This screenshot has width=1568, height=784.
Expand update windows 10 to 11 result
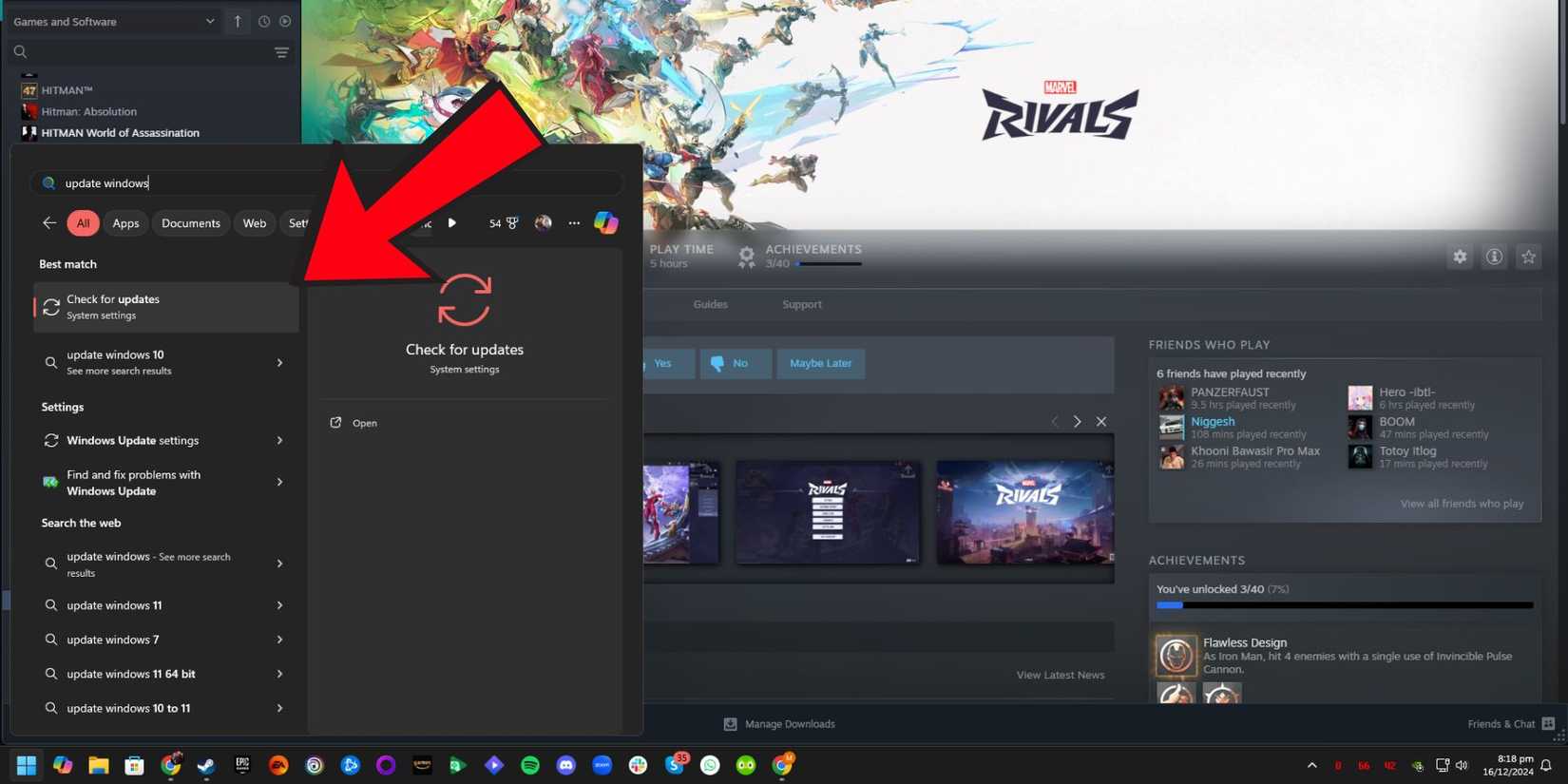coord(279,708)
